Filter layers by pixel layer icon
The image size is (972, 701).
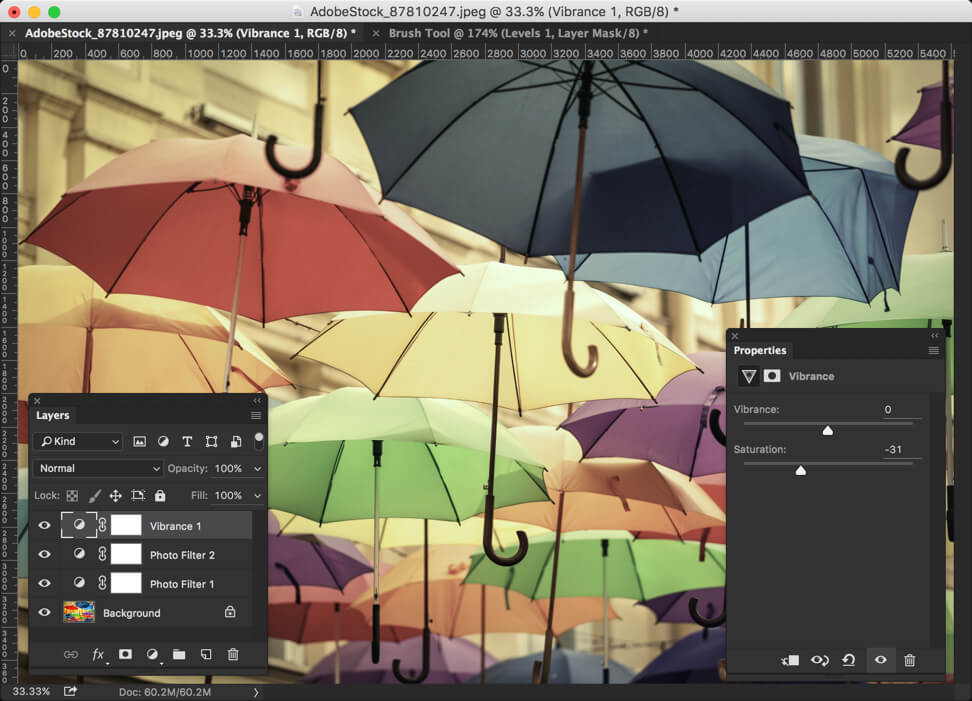139,441
